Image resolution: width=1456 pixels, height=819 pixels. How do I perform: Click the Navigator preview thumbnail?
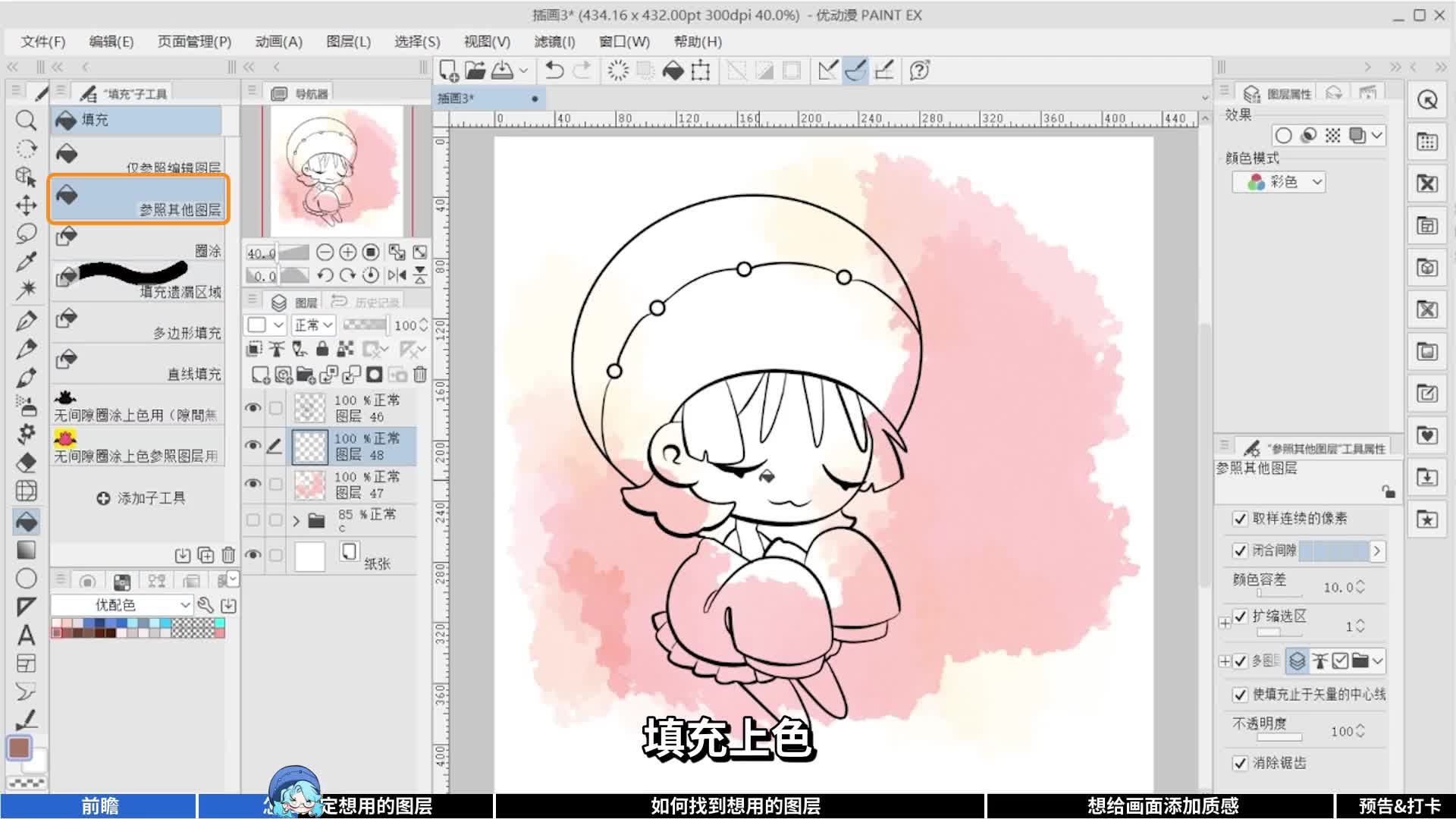[337, 170]
